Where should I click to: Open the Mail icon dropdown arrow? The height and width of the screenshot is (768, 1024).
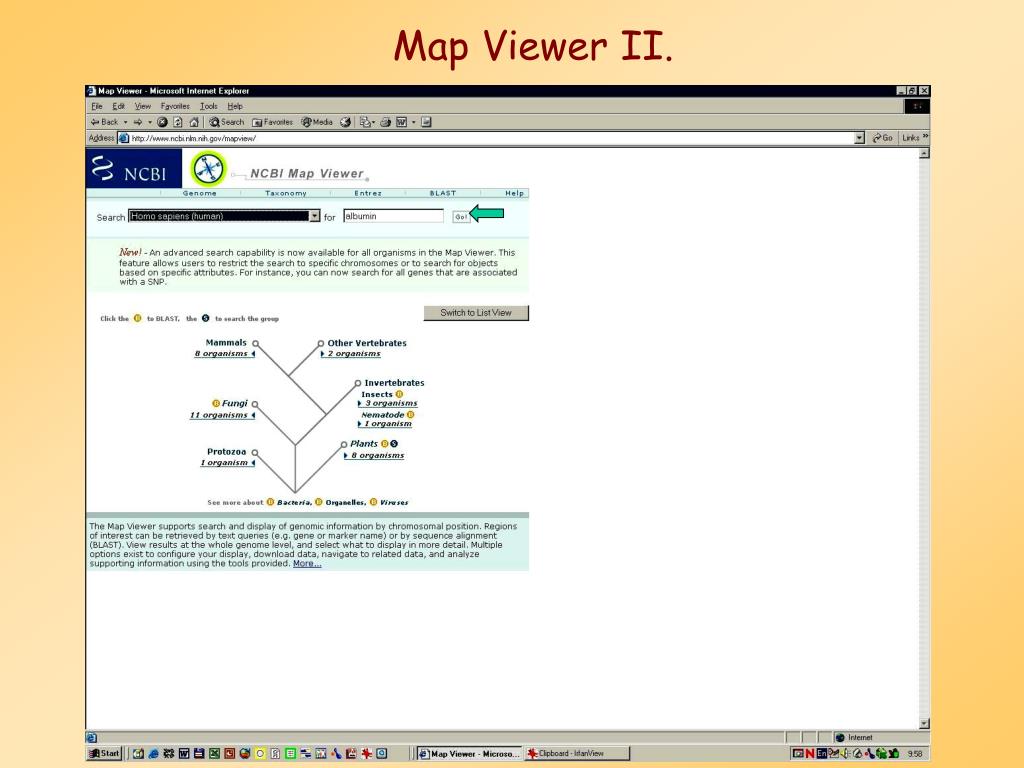[x=373, y=122]
